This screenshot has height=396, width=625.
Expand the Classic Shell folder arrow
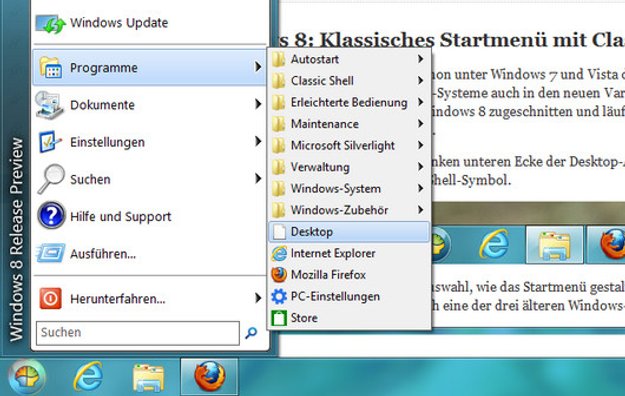coord(421,80)
